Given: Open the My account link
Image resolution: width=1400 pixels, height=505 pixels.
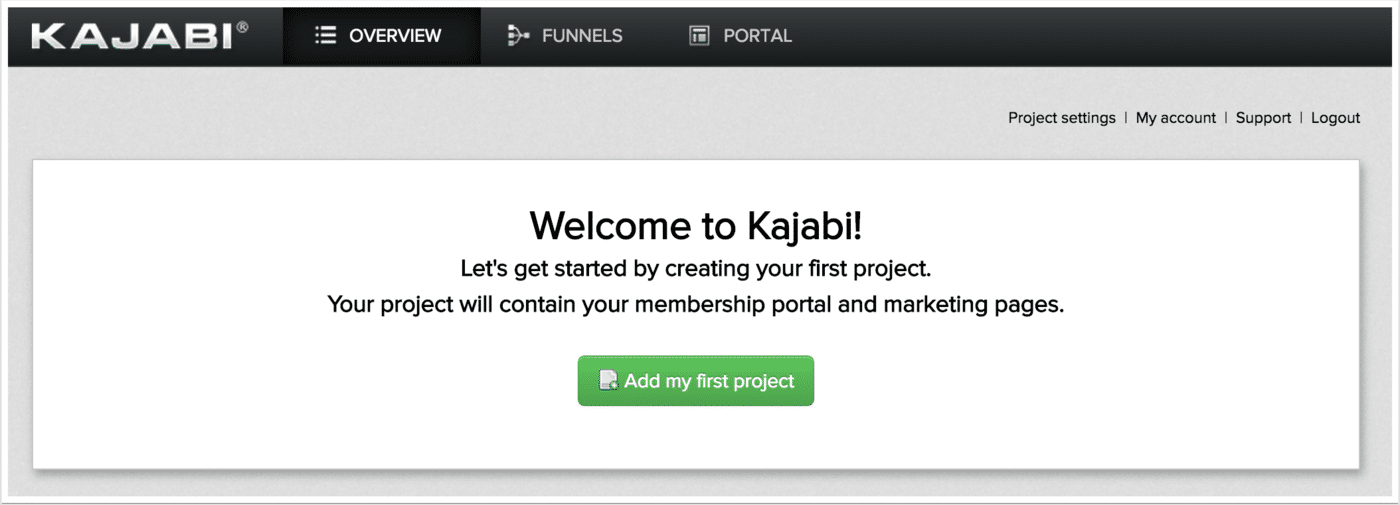Looking at the screenshot, I should pyautogui.click(x=1176, y=118).
